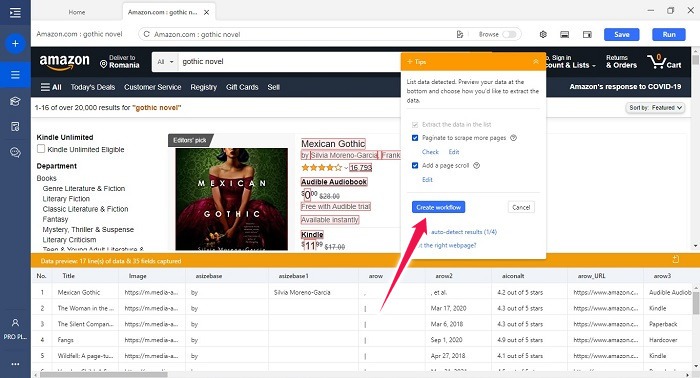Click the Amazon search box with gothic novel
Viewport: 700px width, 378px height.
pos(290,62)
